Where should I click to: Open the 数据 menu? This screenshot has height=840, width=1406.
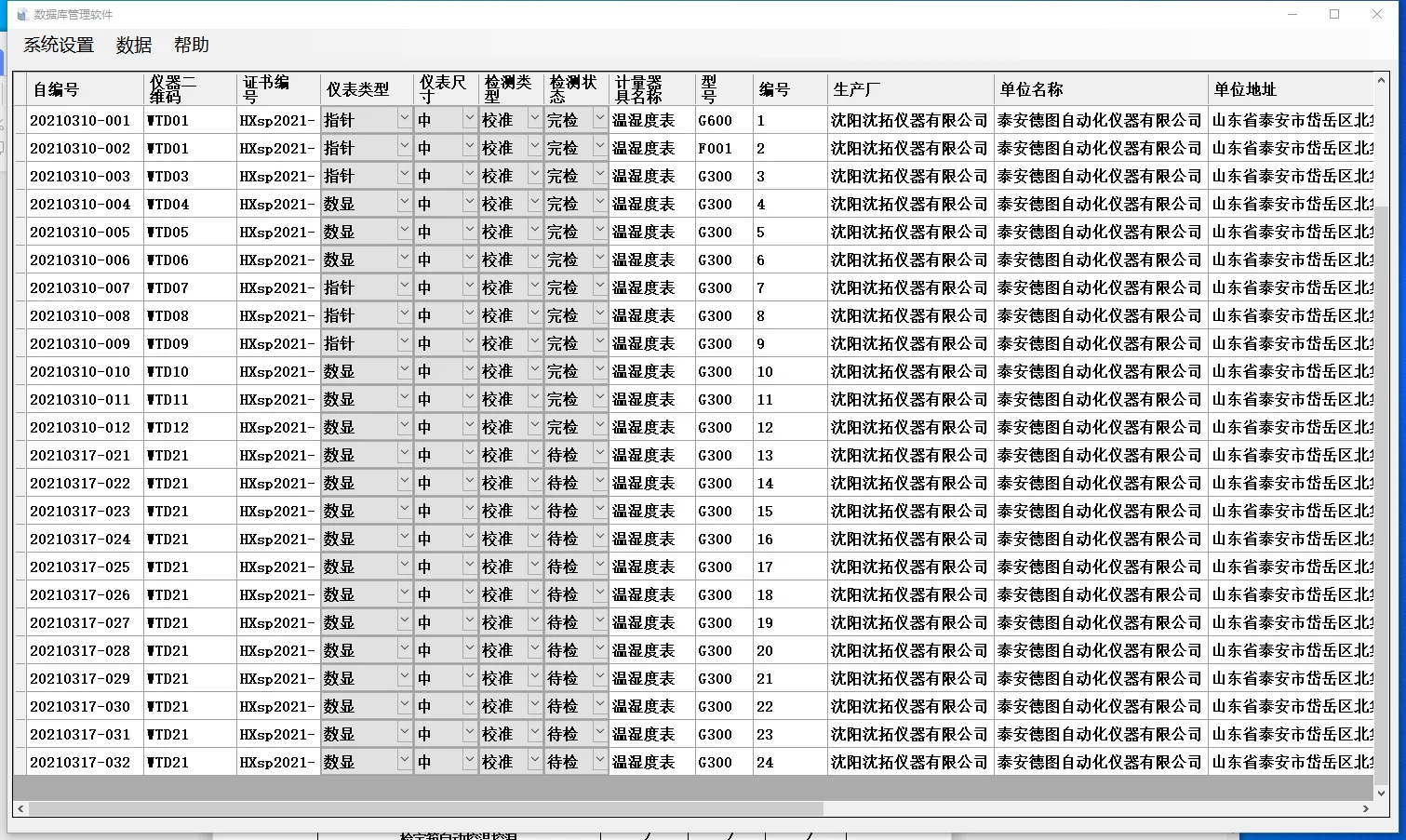[134, 45]
